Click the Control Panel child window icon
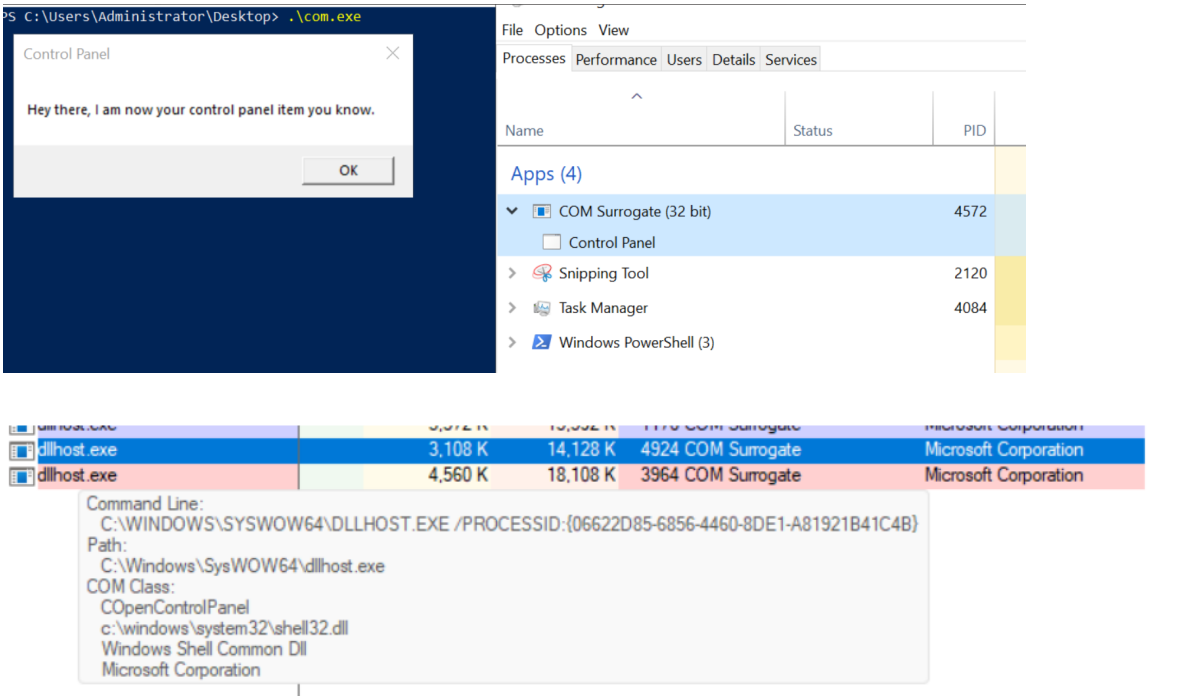Image resolution: width=1183 pixels, height=696 pixels. pyautogui.click(x=551, y=243)
